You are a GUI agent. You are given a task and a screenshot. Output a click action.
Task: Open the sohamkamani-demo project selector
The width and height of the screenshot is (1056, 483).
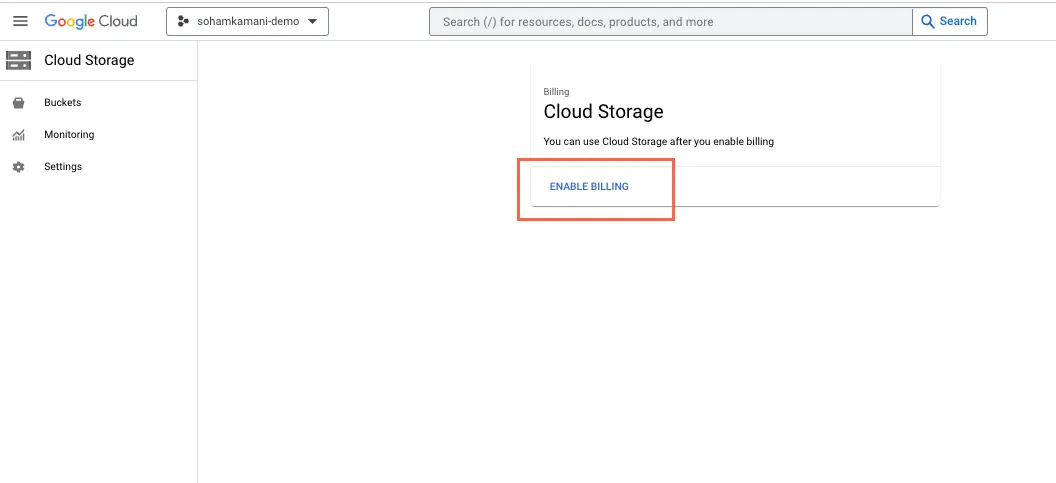tap(246, 21)
